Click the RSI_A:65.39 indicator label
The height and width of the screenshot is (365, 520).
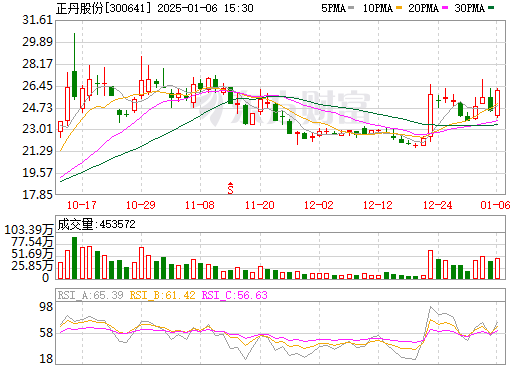coord(91,295)
